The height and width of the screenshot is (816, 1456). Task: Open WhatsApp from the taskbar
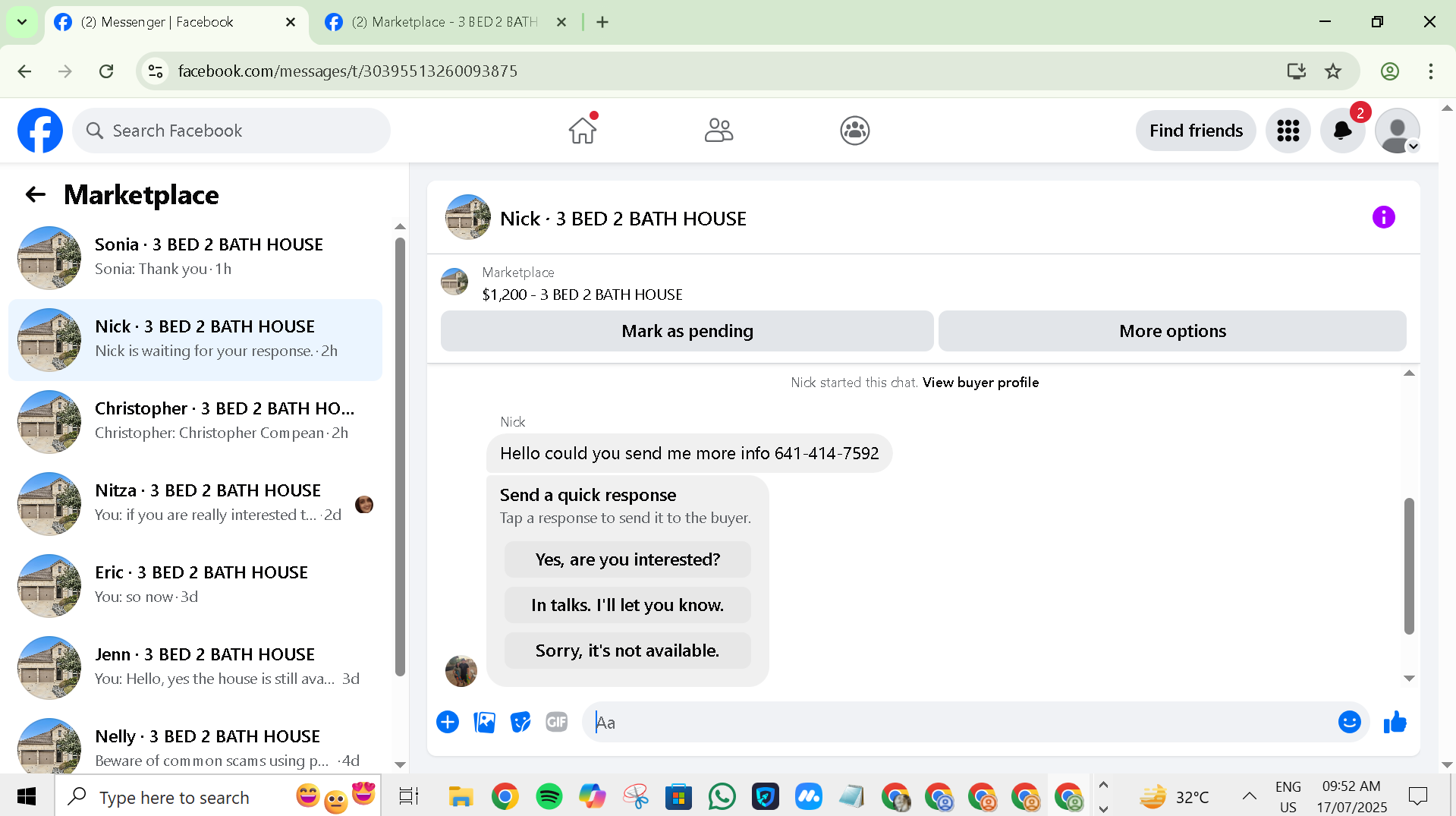(x=722, y=796)
